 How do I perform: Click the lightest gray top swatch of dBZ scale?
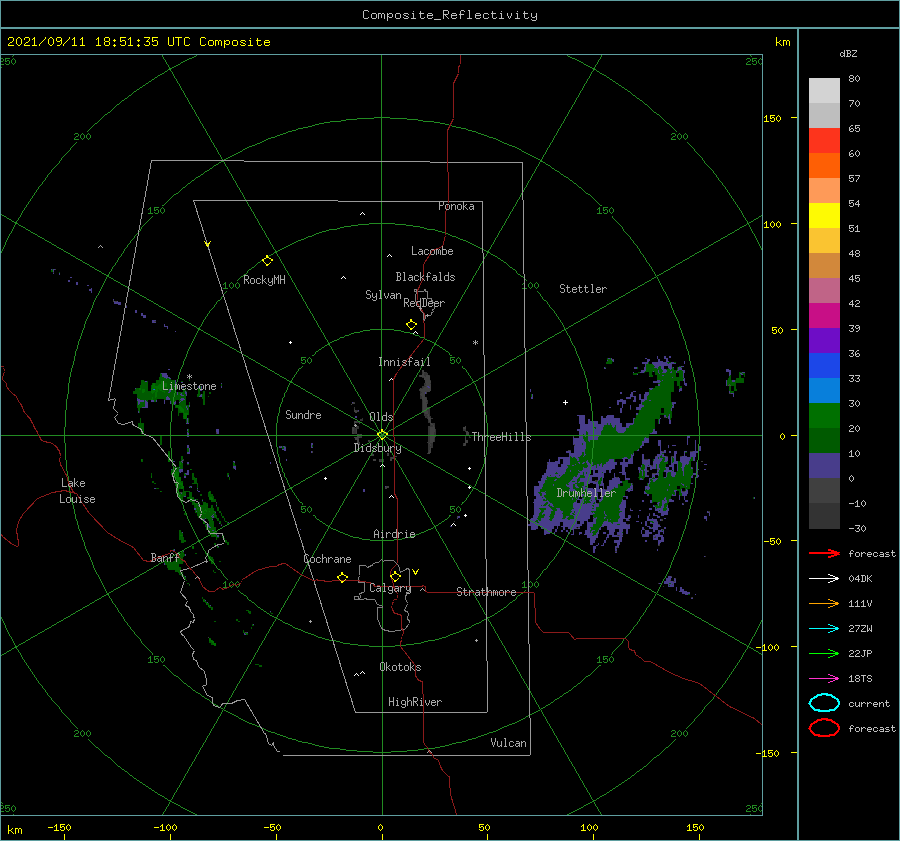point(824,91)
